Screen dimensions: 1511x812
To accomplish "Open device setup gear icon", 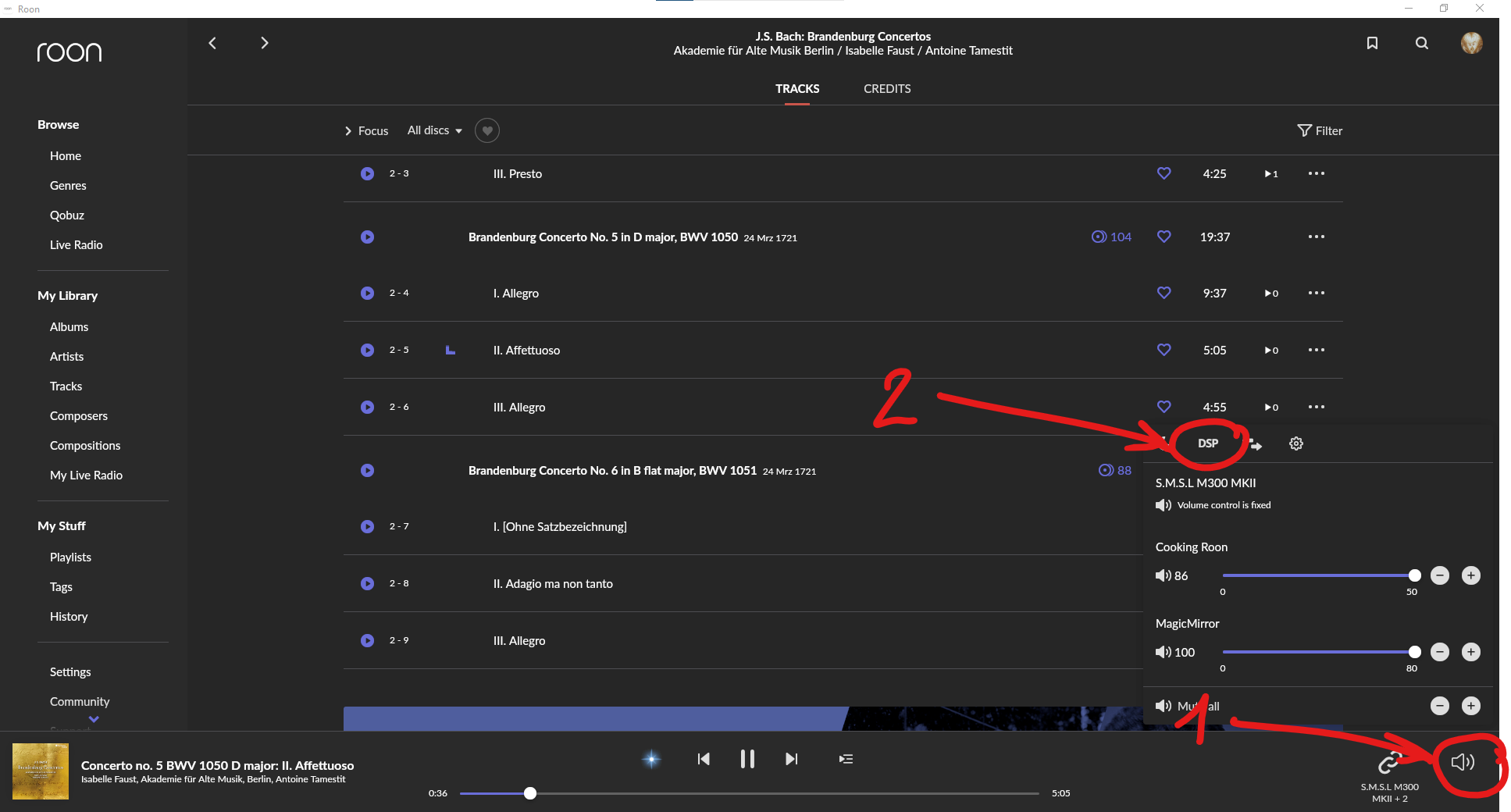I will 1296,443.
